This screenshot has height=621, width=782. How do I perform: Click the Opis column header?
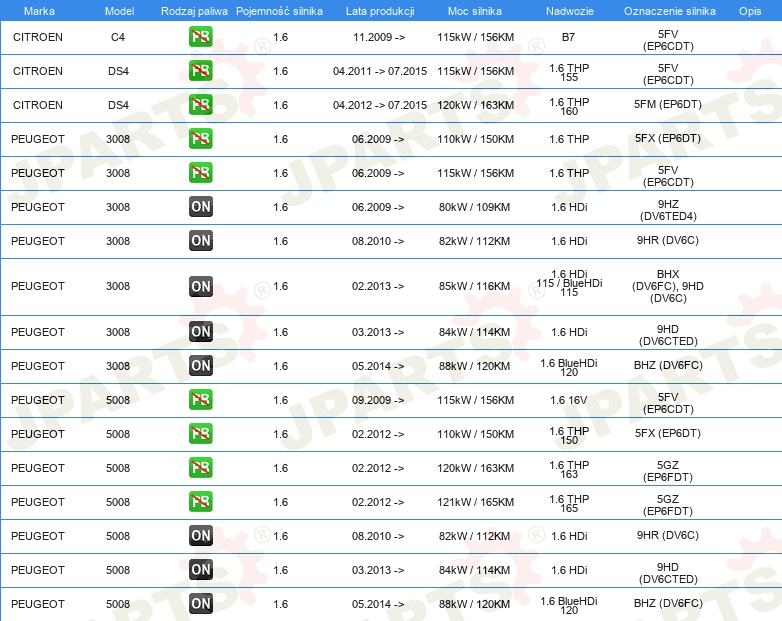[x=750, y=11]
